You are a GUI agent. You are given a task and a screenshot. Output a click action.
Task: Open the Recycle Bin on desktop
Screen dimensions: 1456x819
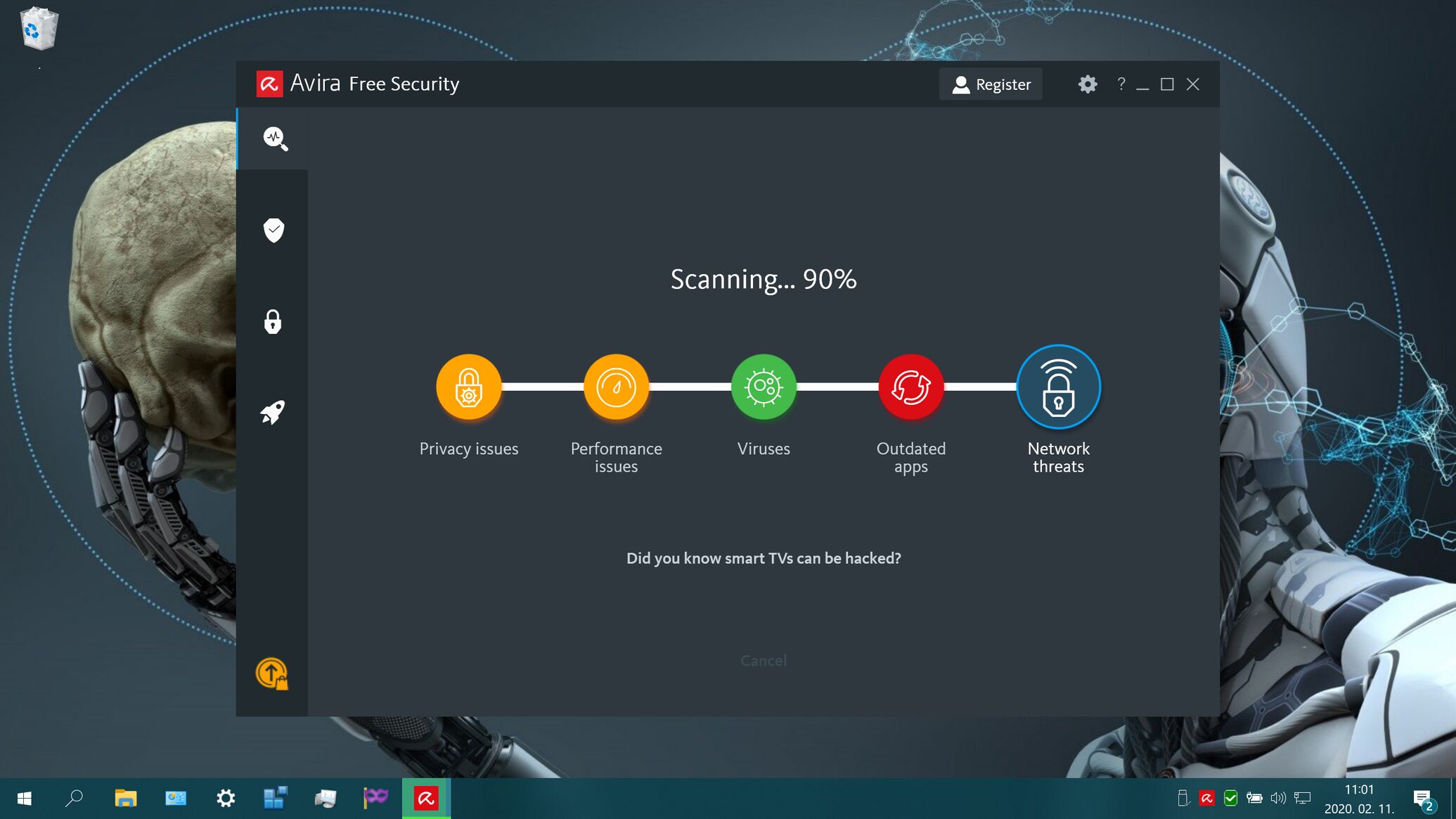[x=39, y=30]
